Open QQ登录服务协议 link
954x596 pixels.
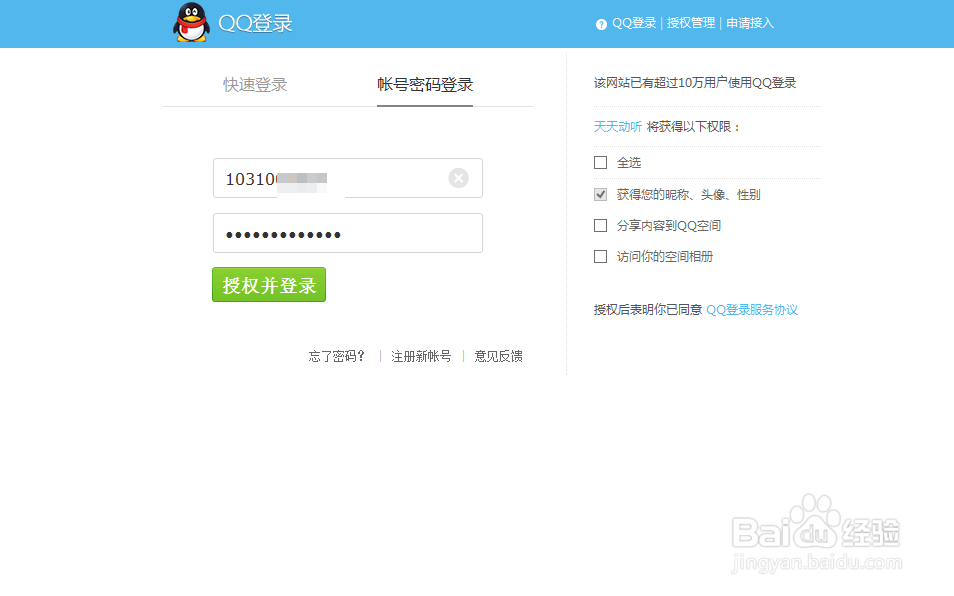click(x=752, y=310)
